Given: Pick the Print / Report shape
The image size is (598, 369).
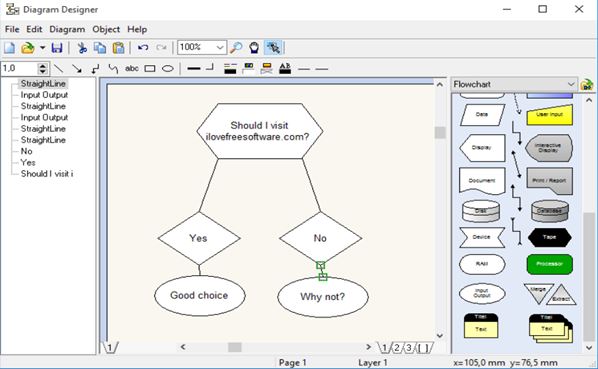Looking at the screenshot, I should [x=549, y=181].
